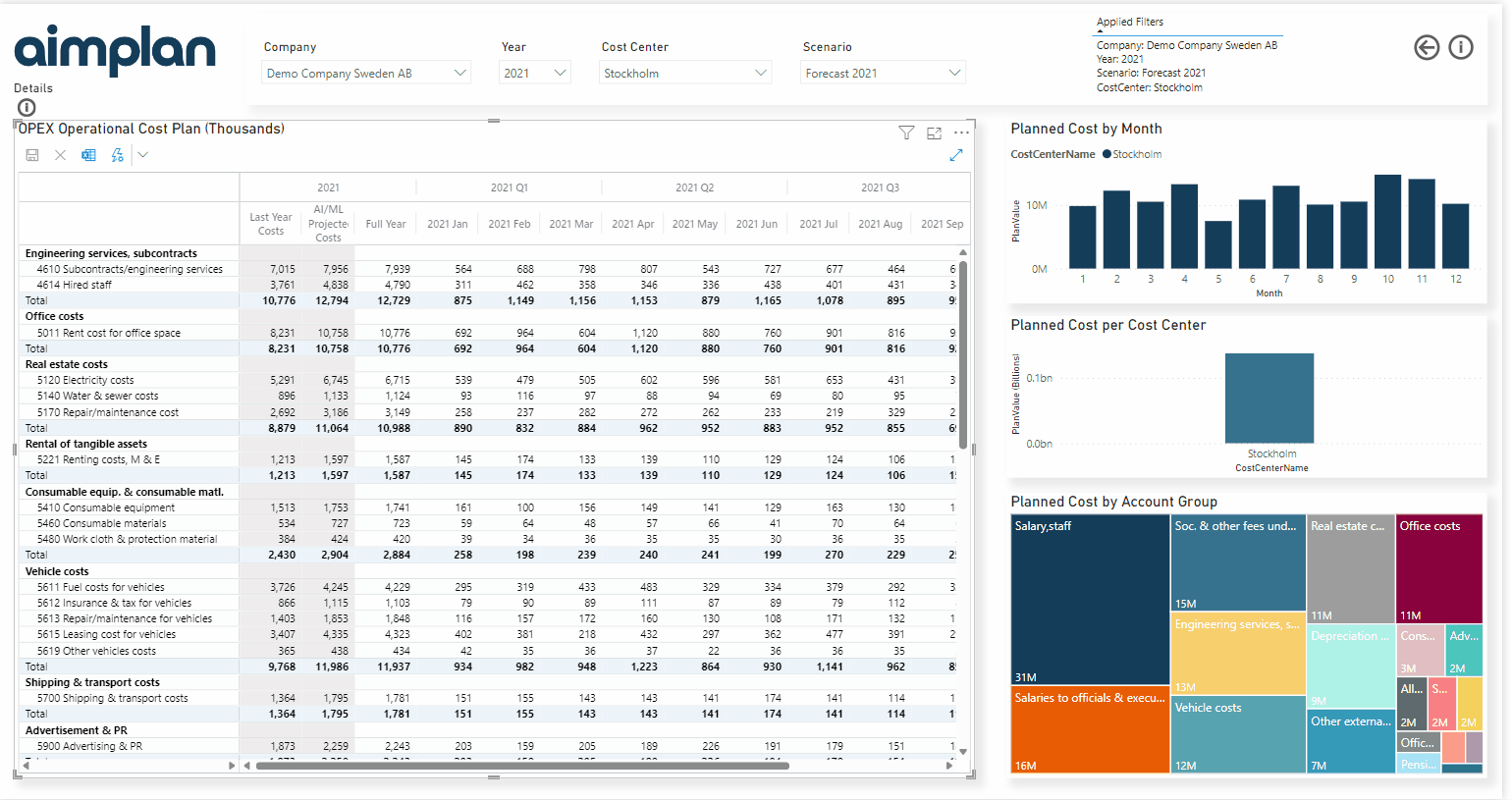The height and width of the screenshot is (800, 1512).
Task: Select the 2021 Q2 column header
Action: [694, 187]
